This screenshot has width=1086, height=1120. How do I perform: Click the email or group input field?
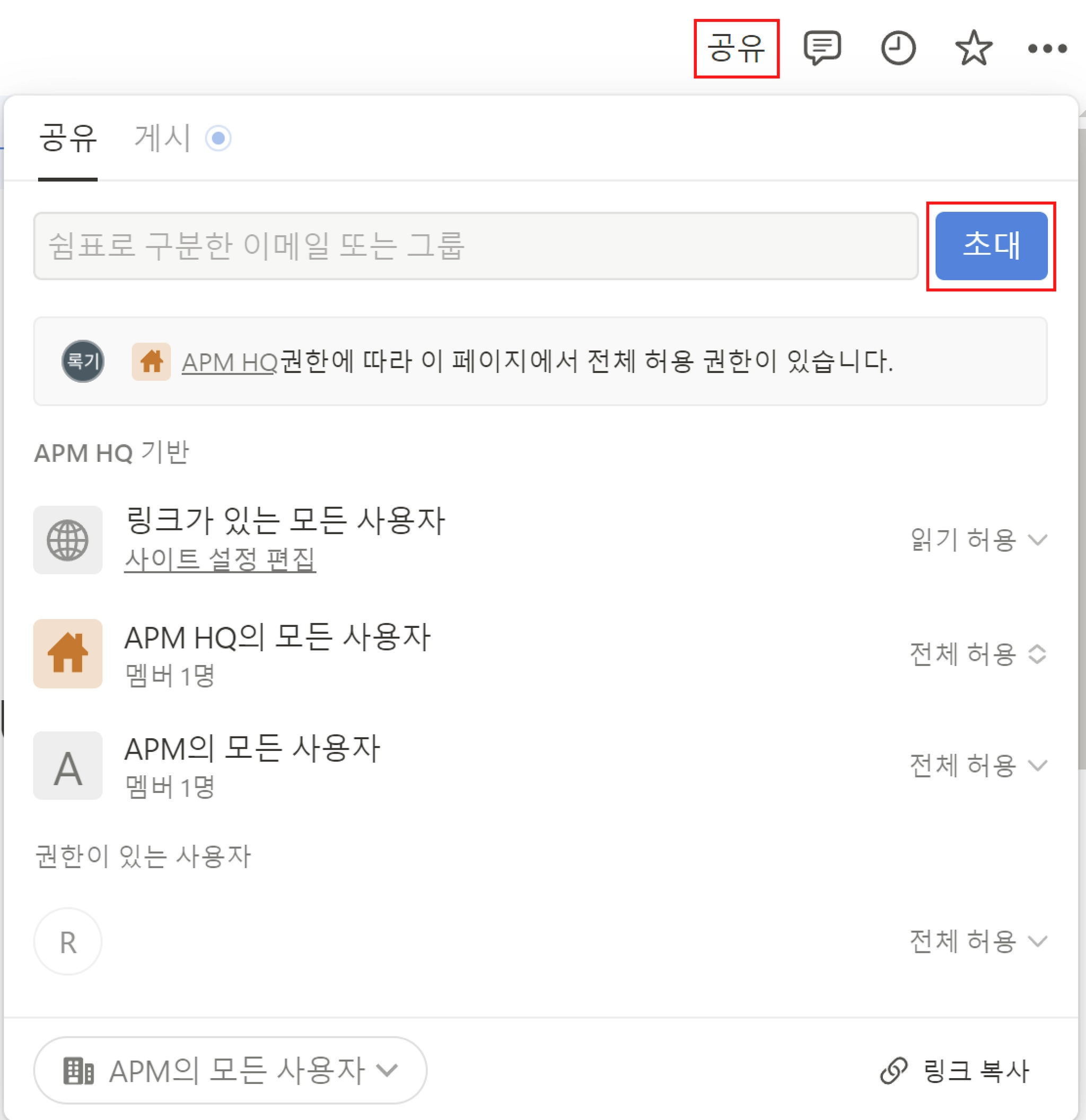click(475, 246)
